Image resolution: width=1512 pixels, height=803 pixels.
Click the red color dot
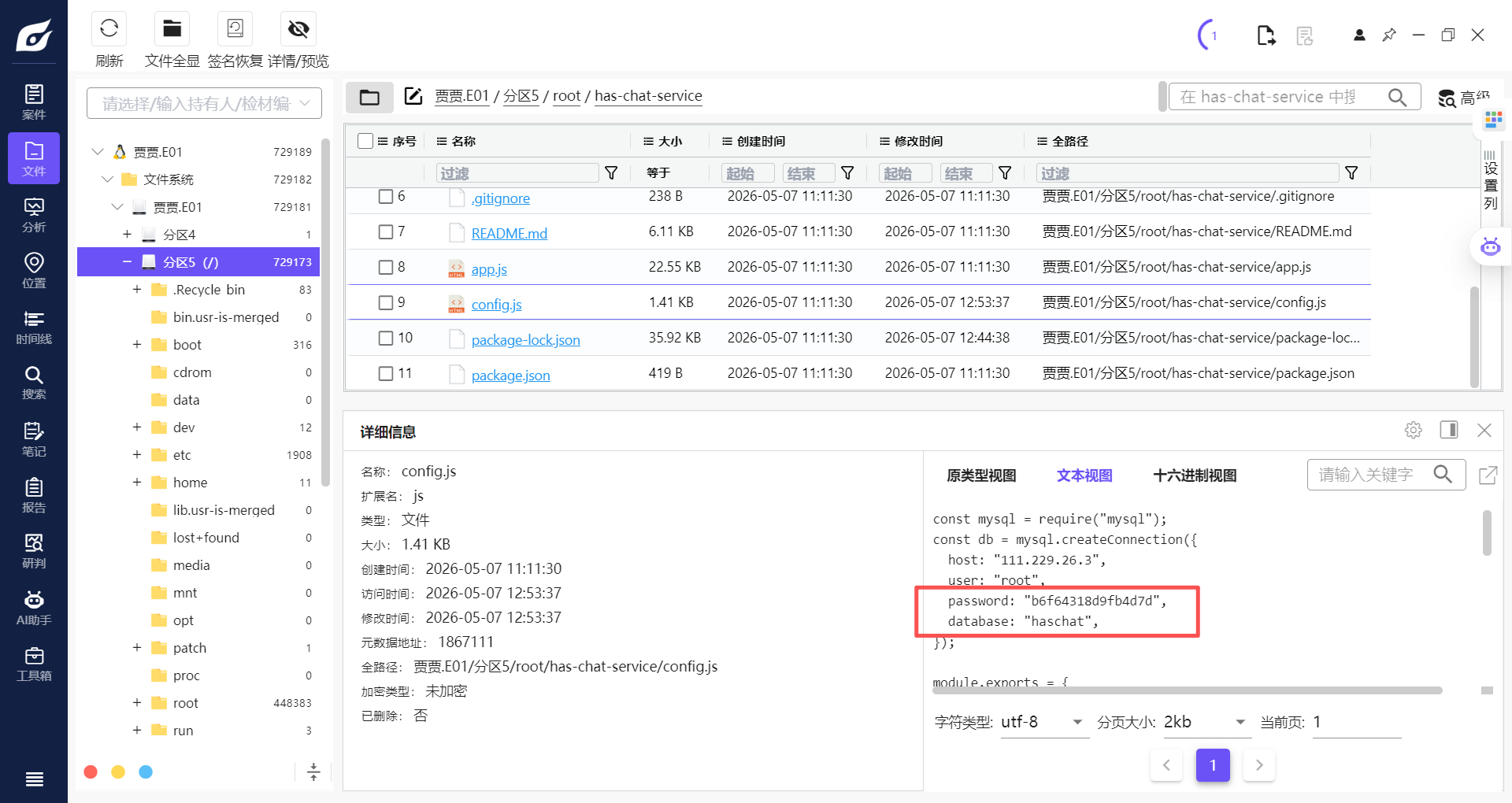click(91, 772)
